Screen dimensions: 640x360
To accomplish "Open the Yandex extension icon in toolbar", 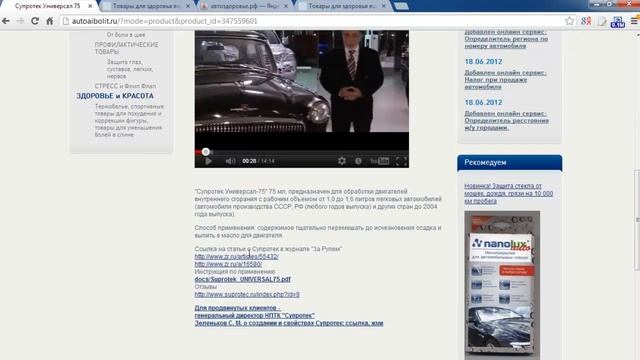I will click(586, 21).
